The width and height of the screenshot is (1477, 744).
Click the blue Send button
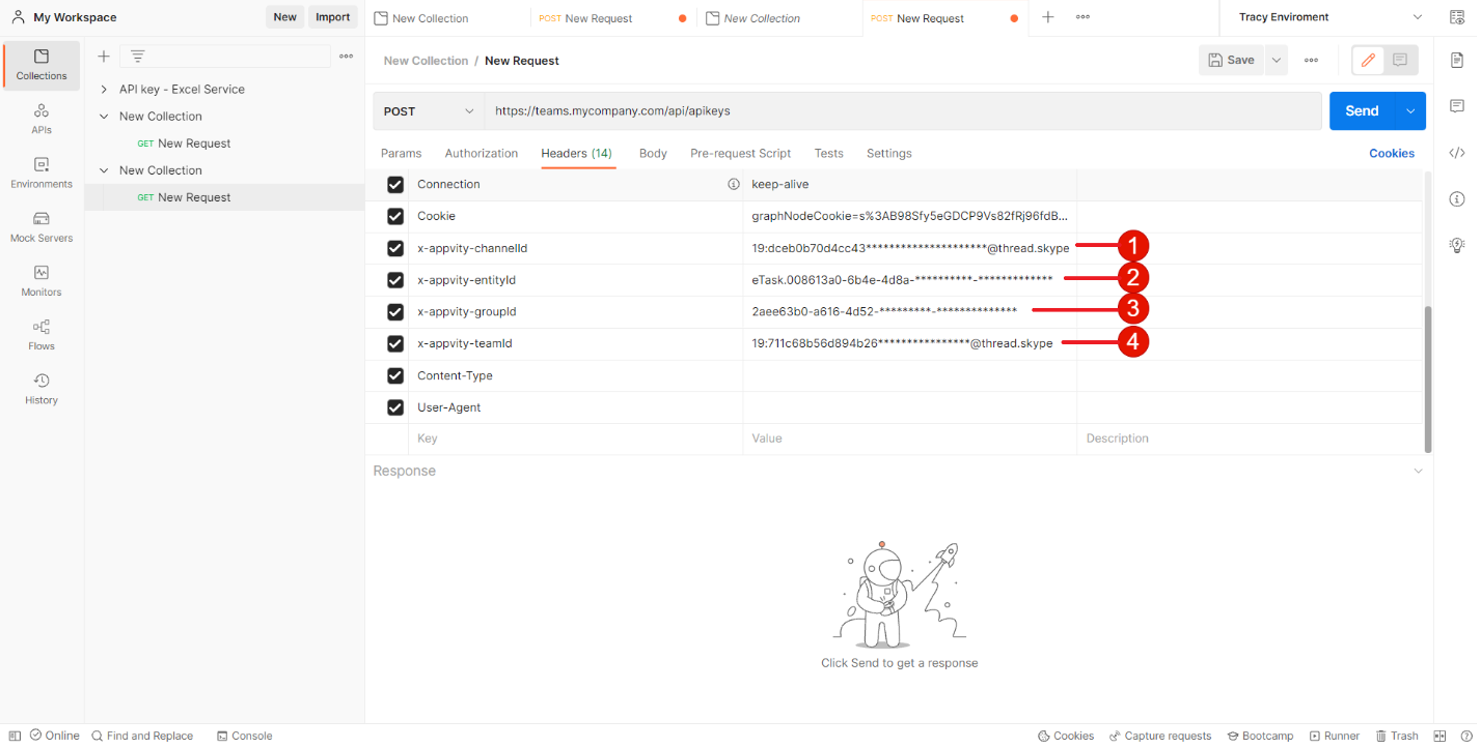coord(1361,111)
